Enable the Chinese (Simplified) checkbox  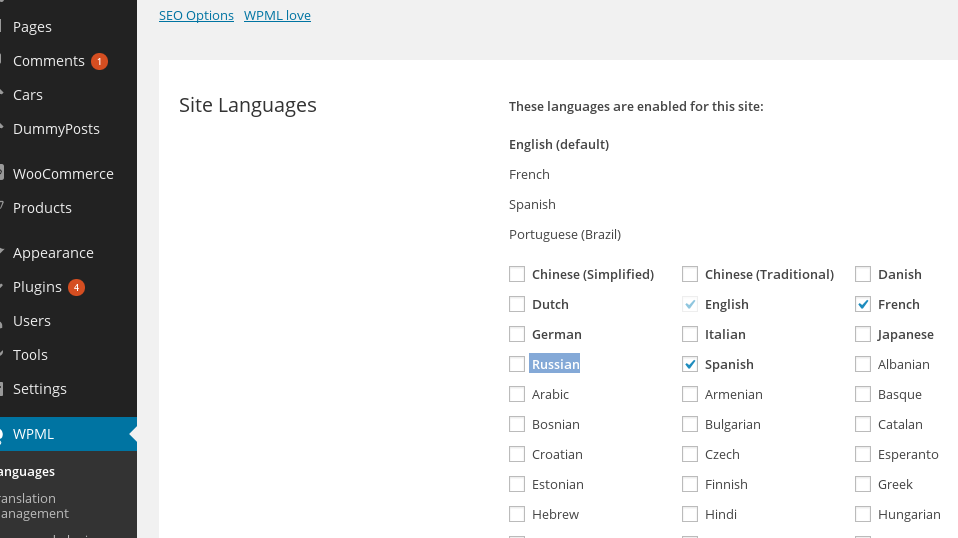pyautogui.click(x=517, y=274)
